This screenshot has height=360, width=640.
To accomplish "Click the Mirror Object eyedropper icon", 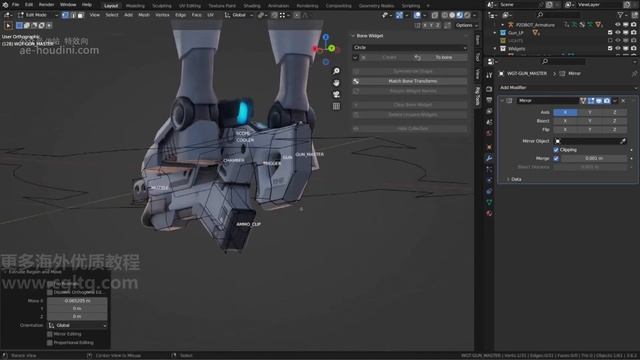I will pyautogui.click(x=623, y=141).
